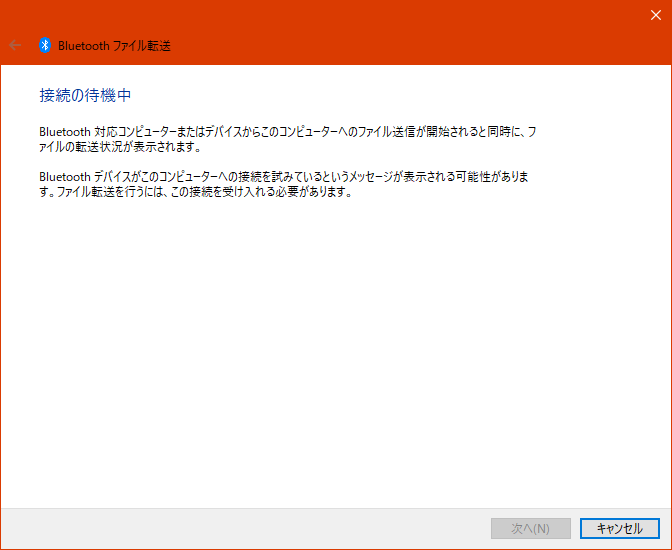Image resolution: width=672 pixels, height=550 pixels.
Task: Click the back arrow in the header
Action: coord(15,45)
